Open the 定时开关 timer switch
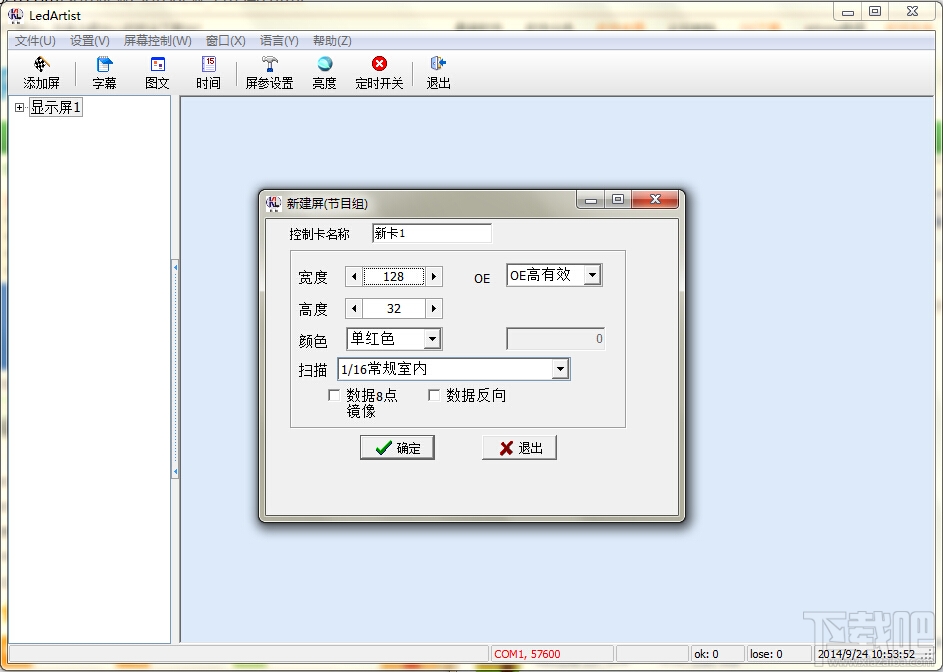 coord(379,73)
